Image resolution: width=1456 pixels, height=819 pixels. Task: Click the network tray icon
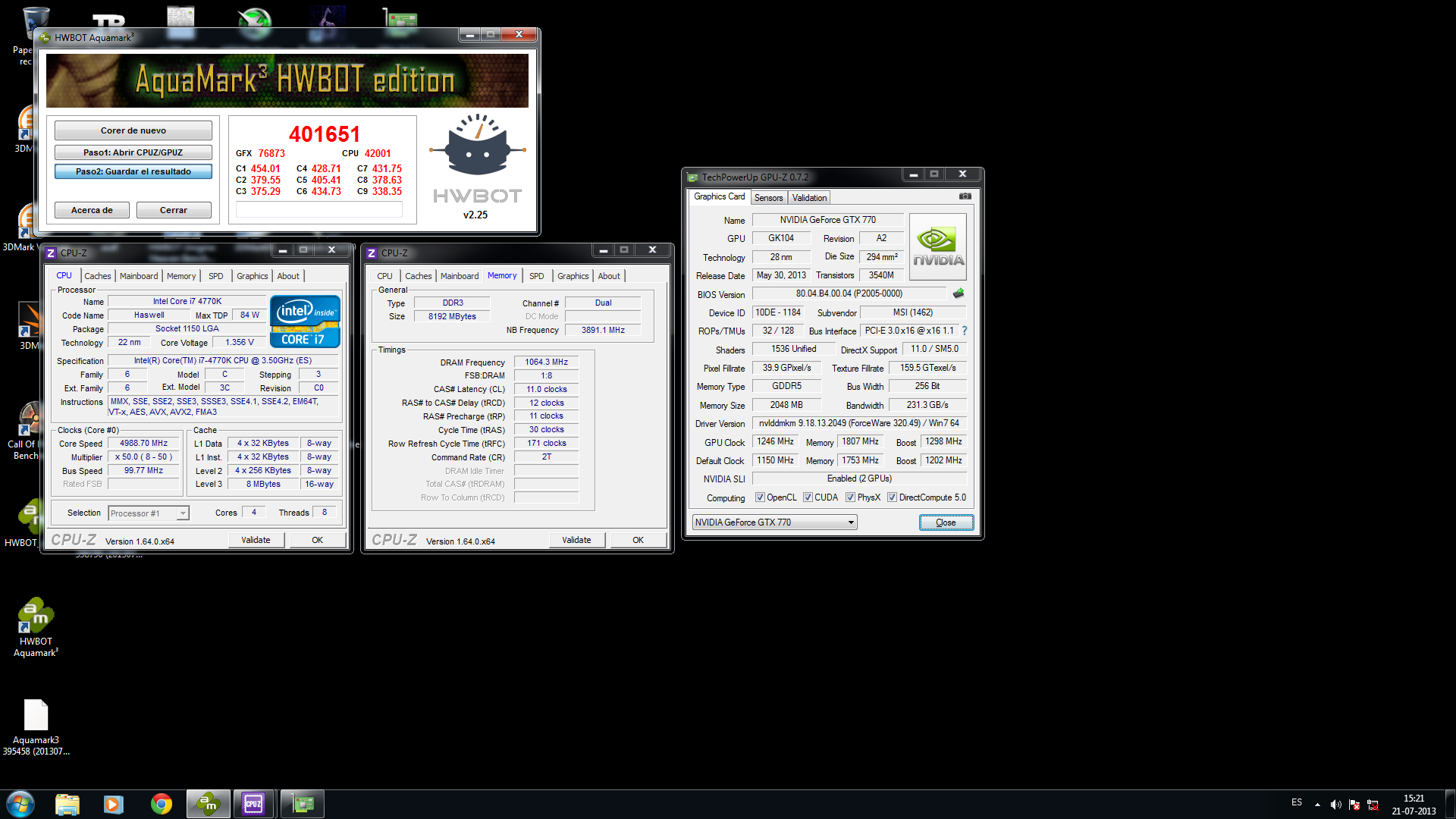click(x=1373, y=805)
